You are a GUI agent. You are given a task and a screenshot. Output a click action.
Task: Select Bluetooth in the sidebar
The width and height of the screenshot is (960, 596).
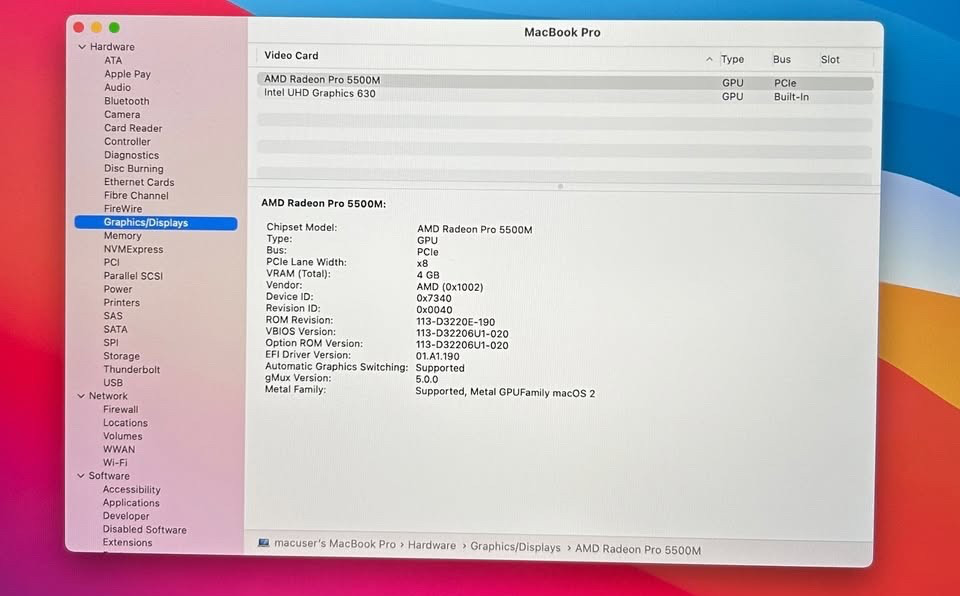point(127,101)
